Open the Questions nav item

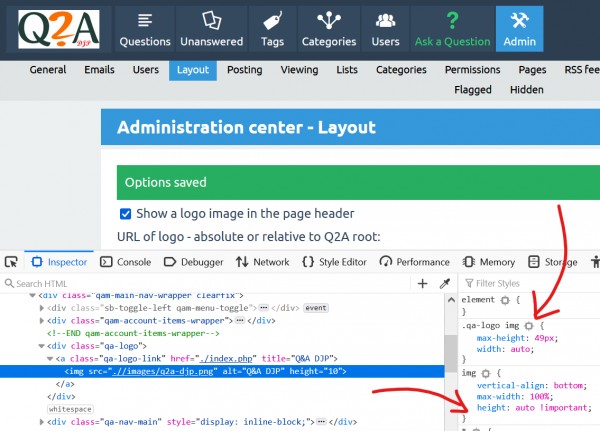click(145, 29)
